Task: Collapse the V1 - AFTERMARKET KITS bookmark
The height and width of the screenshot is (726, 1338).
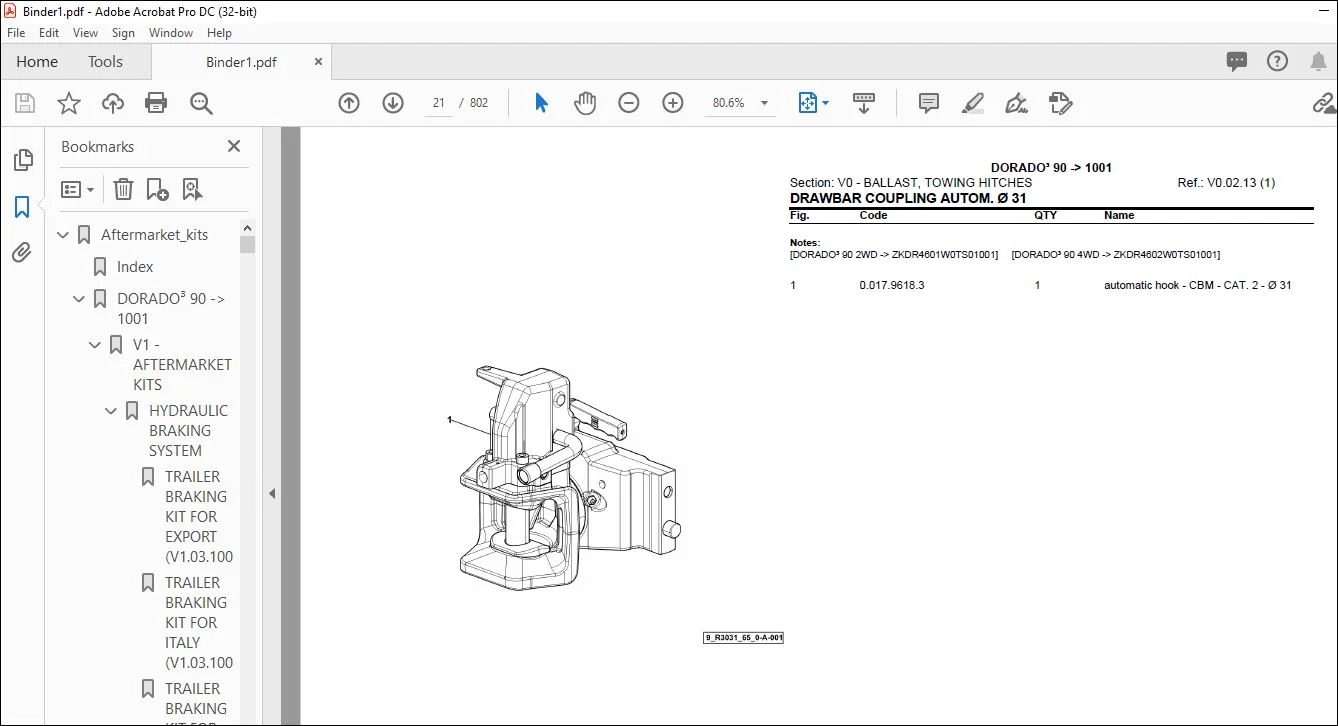Action: coord(96,345)
